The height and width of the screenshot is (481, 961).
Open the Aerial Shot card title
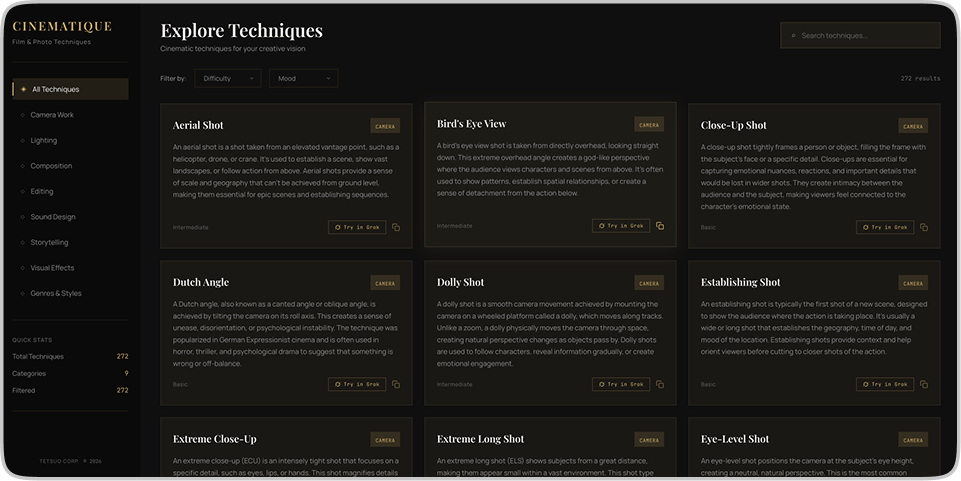coord(198,125)
